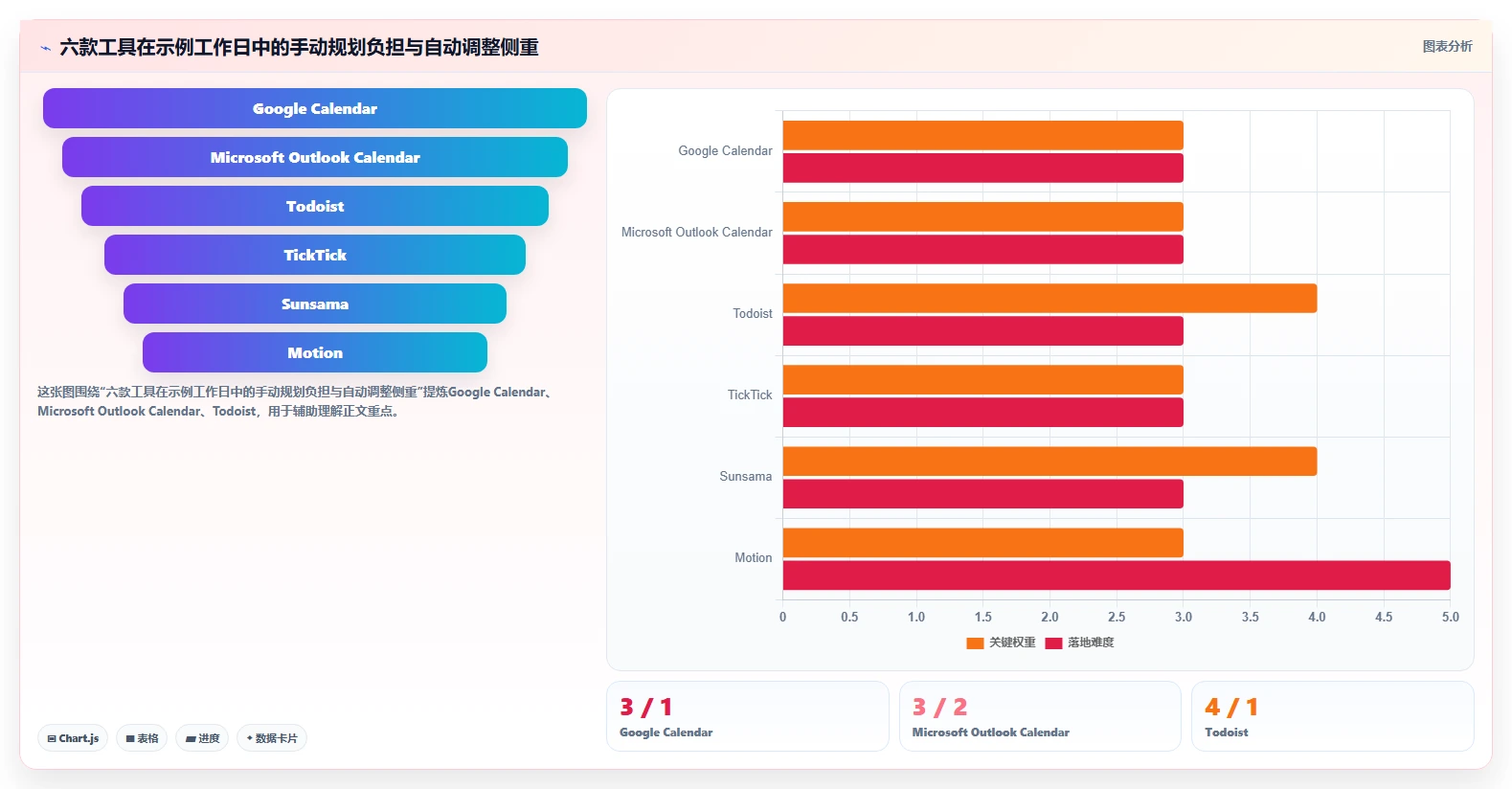Open the 3 / 2 Microsoft Outlook Calendar card

click(x=1040, y=716)
